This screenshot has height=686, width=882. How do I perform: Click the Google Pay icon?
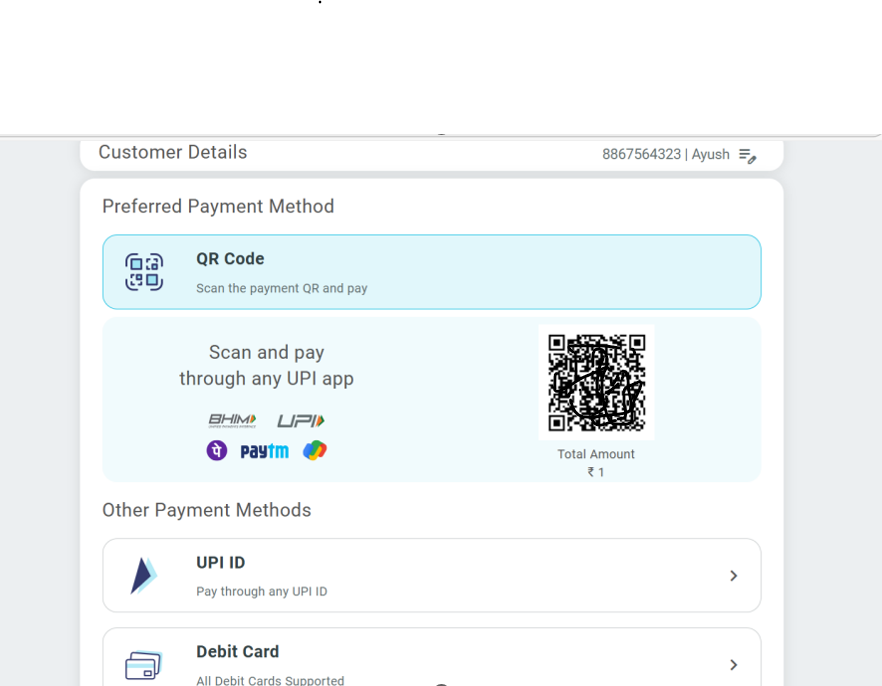[x=315, y=451]
